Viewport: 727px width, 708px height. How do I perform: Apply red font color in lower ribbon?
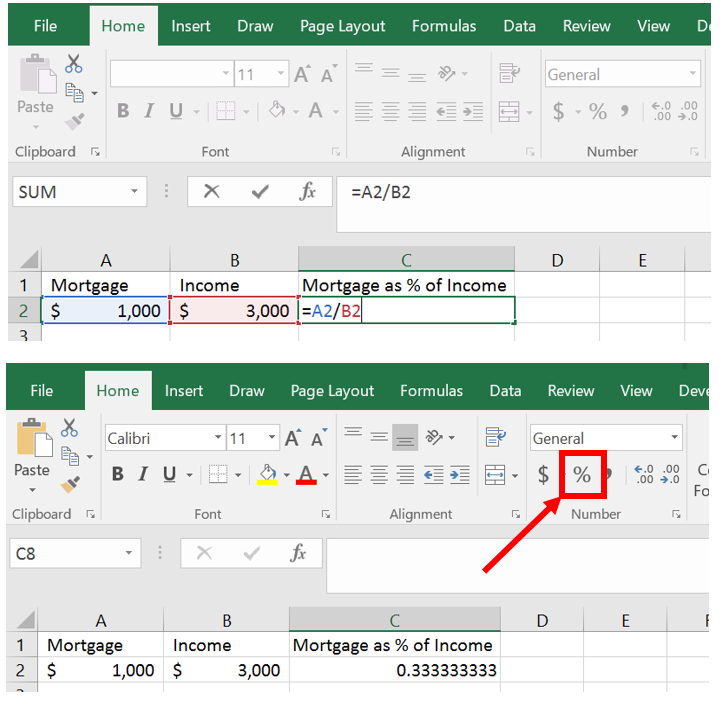click(x=306, y=474)
